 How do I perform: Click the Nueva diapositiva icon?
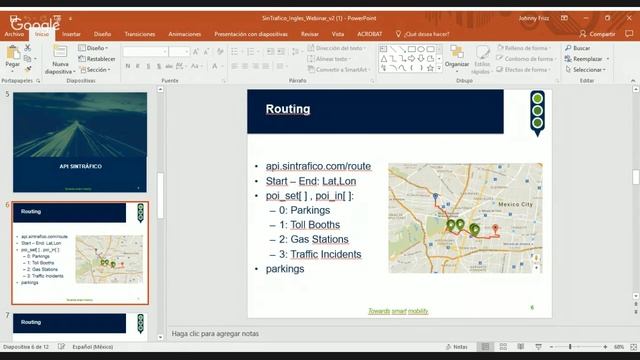click(x=60, y=52)
